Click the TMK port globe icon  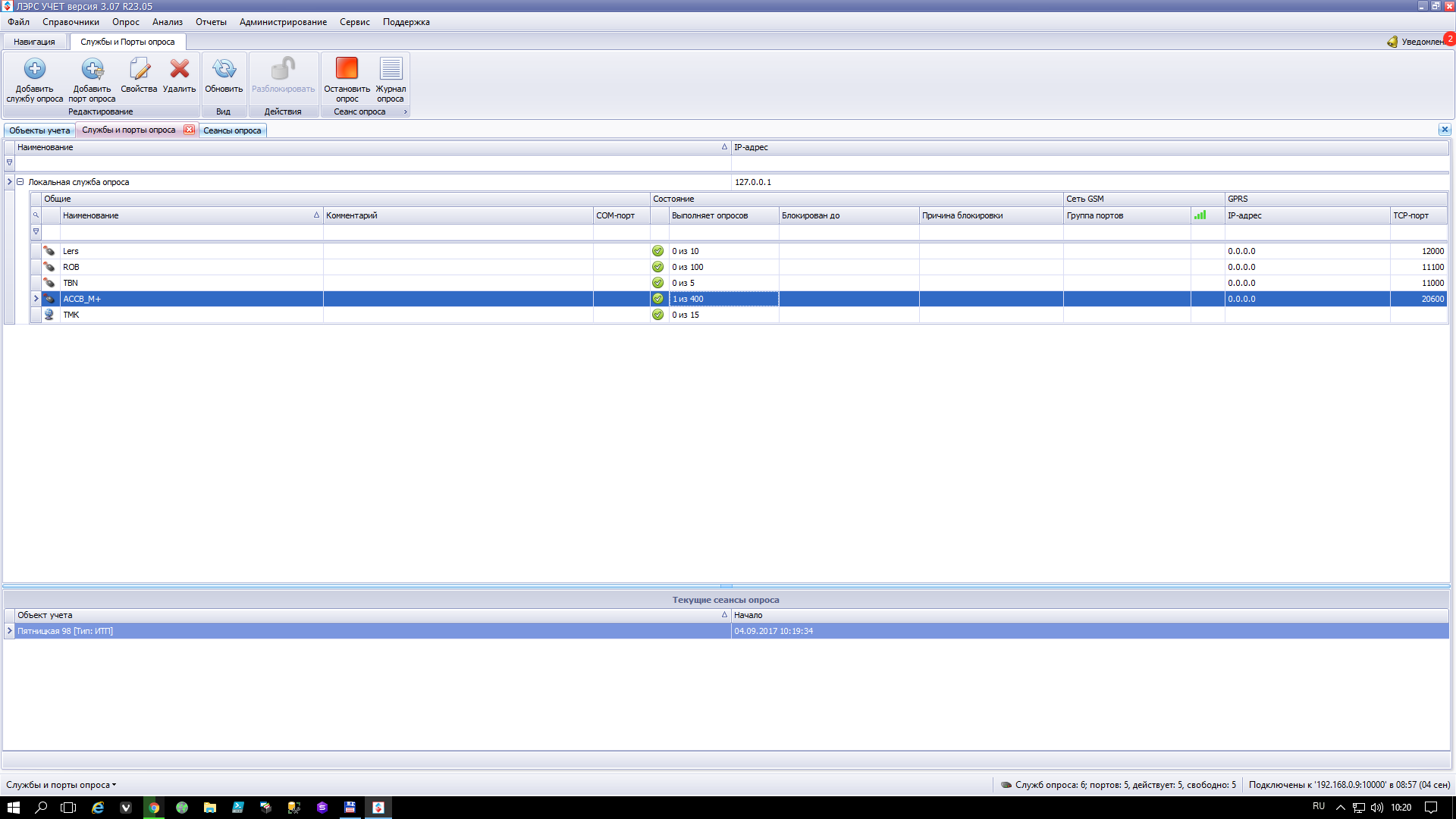pos(49,315)
